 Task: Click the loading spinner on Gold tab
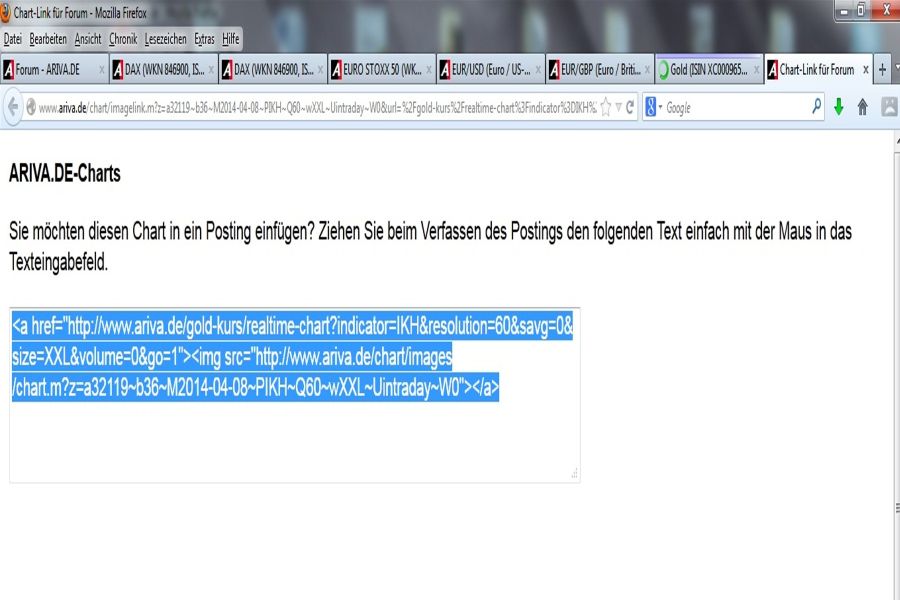(664, 70)
